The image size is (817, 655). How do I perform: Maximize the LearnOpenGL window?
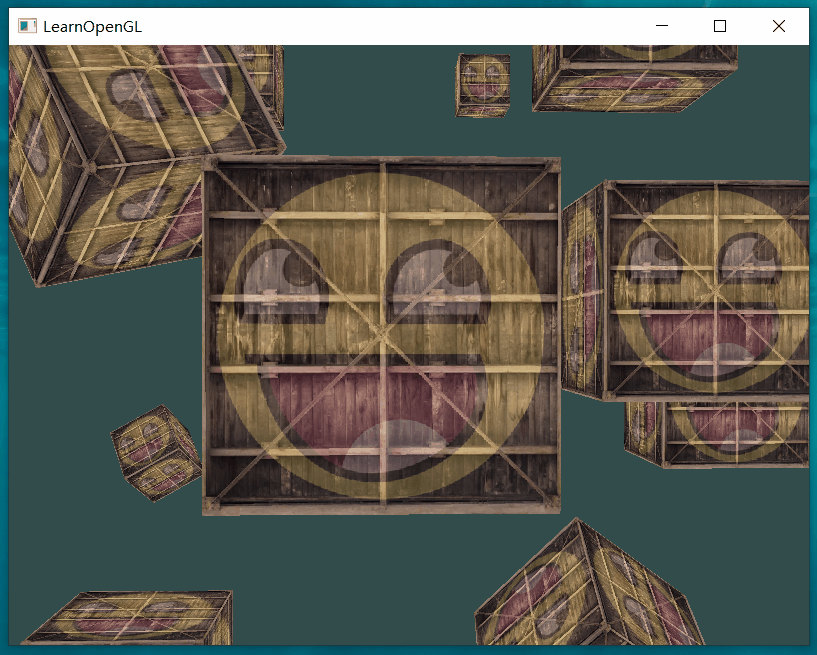click(x=720, y=27)
